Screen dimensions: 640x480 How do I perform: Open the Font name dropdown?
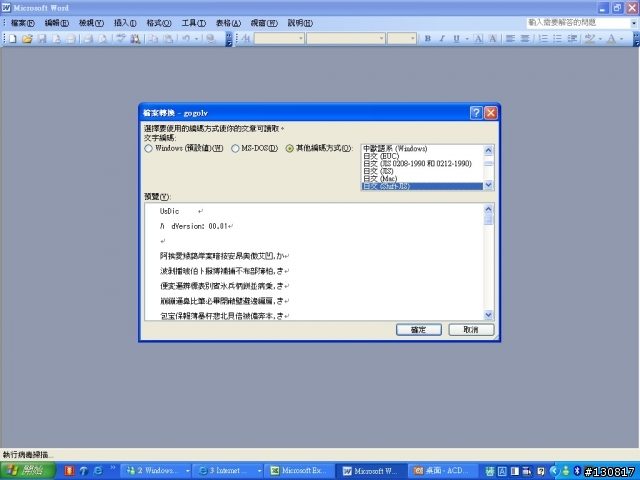click(x=382, y=39)
